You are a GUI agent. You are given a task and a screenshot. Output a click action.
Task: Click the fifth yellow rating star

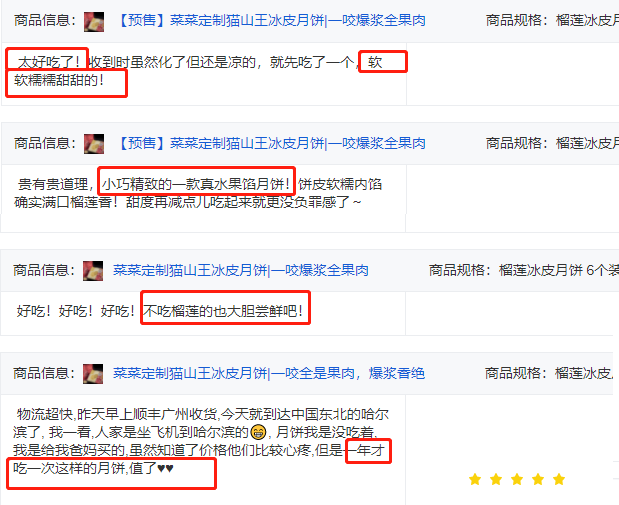(x=559, y=479)
